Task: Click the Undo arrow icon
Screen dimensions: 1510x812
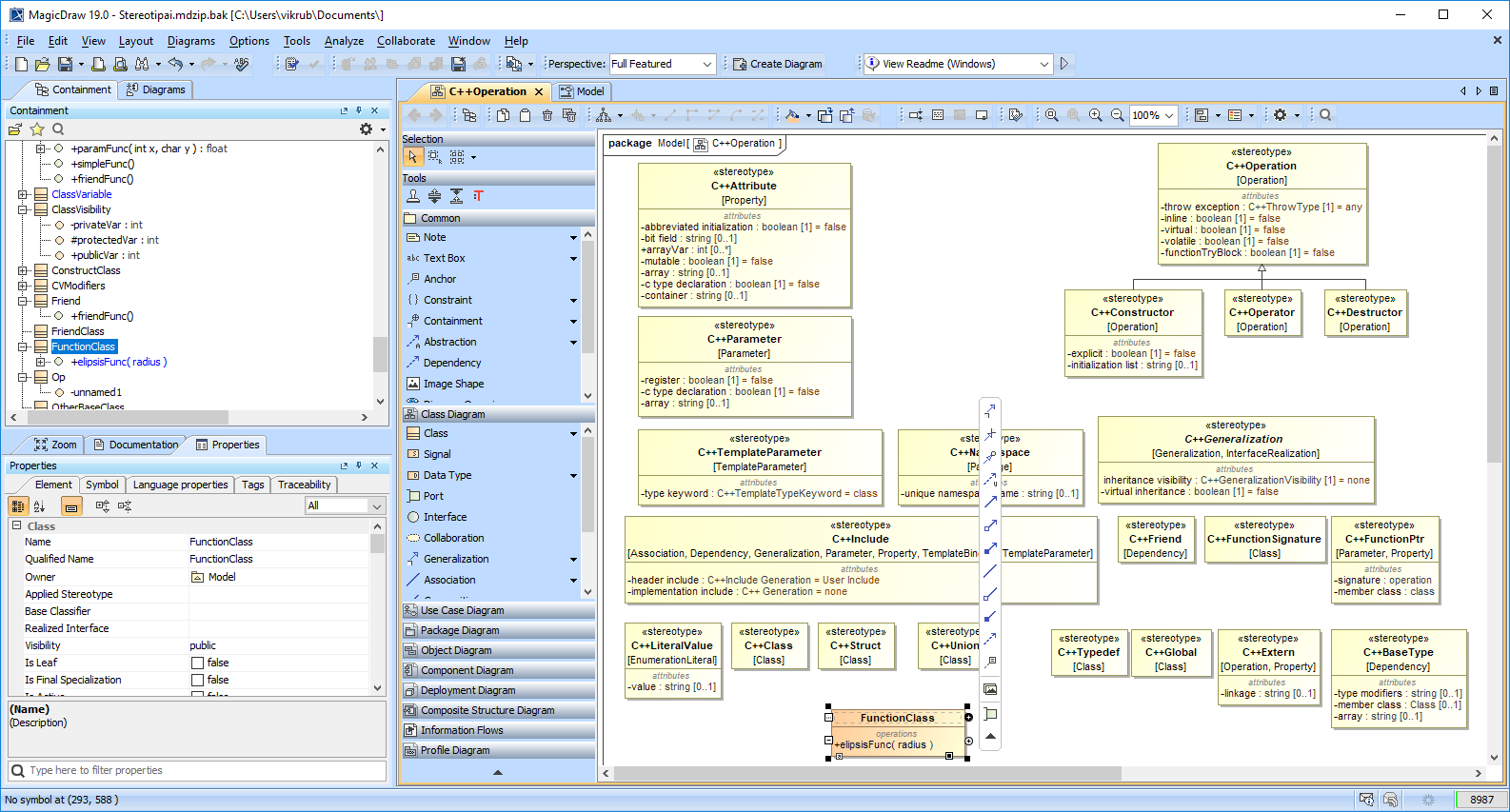Action: coord(175,64)
